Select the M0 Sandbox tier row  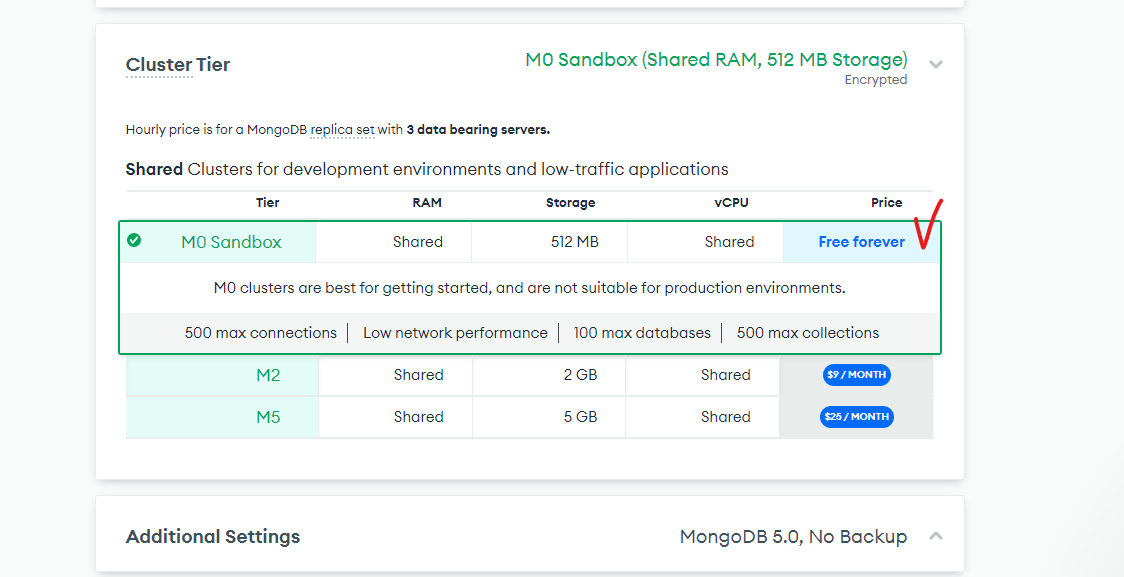[x=530, y=242]
